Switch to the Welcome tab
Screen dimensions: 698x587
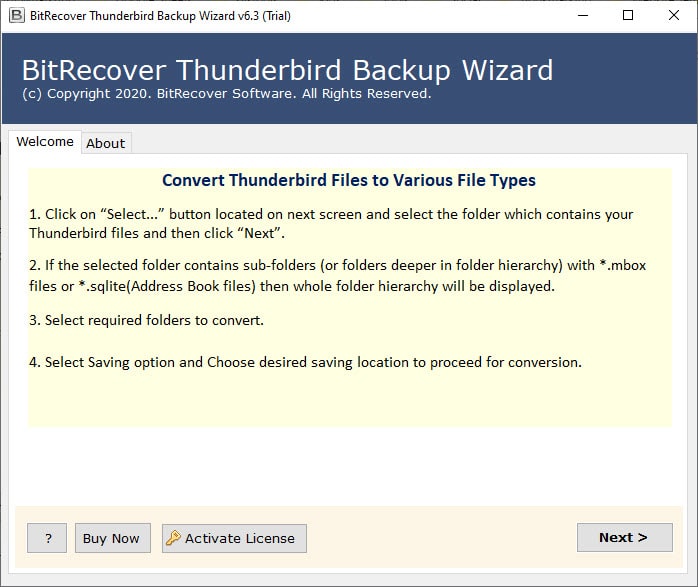45,142
